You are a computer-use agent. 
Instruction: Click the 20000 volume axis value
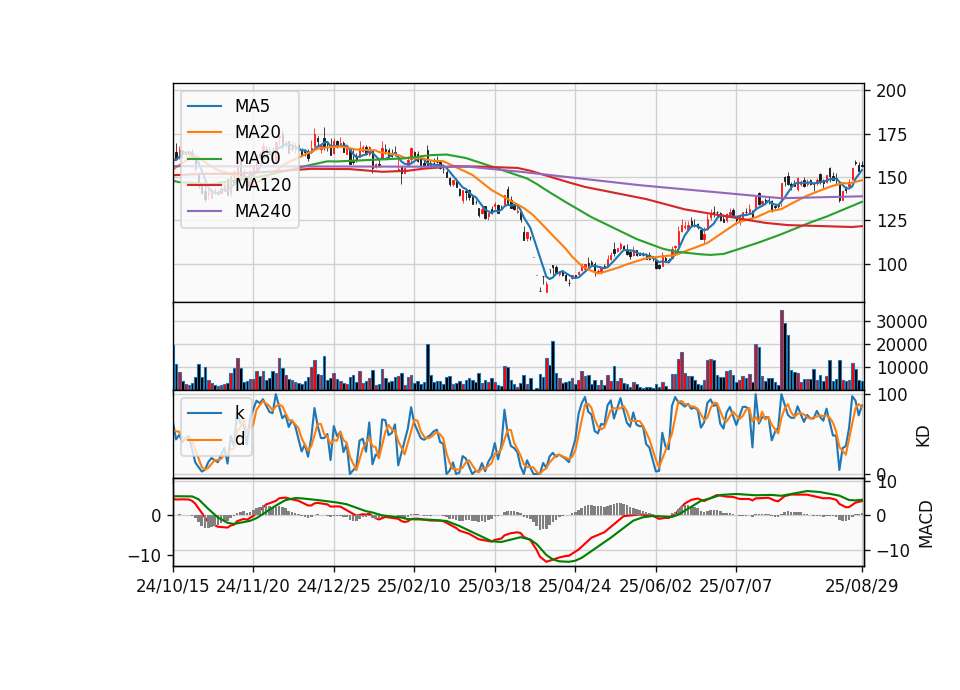coord(901,345)
